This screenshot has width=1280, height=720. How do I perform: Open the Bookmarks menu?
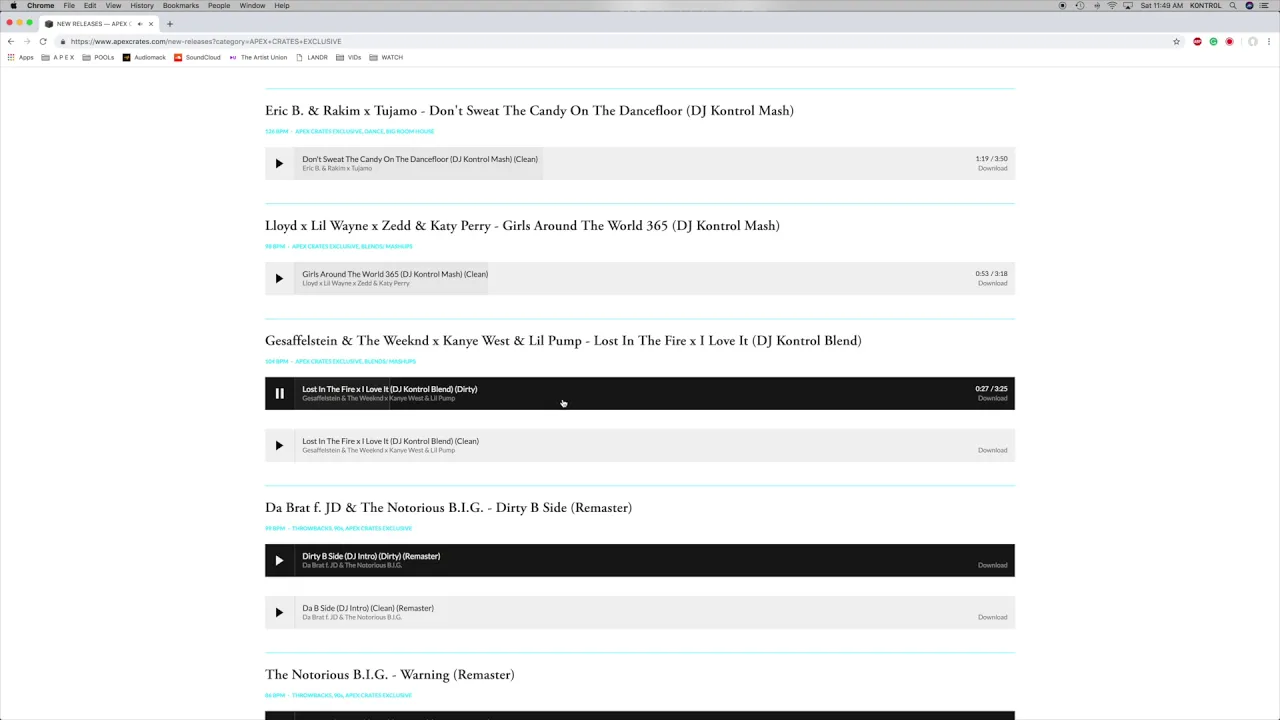181,6
